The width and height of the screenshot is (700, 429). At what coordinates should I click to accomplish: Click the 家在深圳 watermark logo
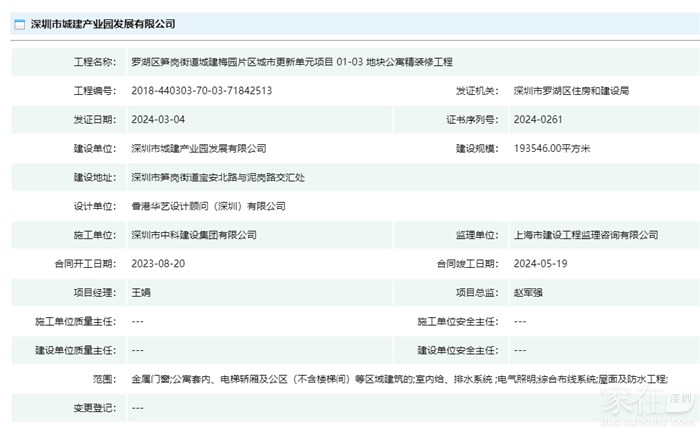pos(648,401)
